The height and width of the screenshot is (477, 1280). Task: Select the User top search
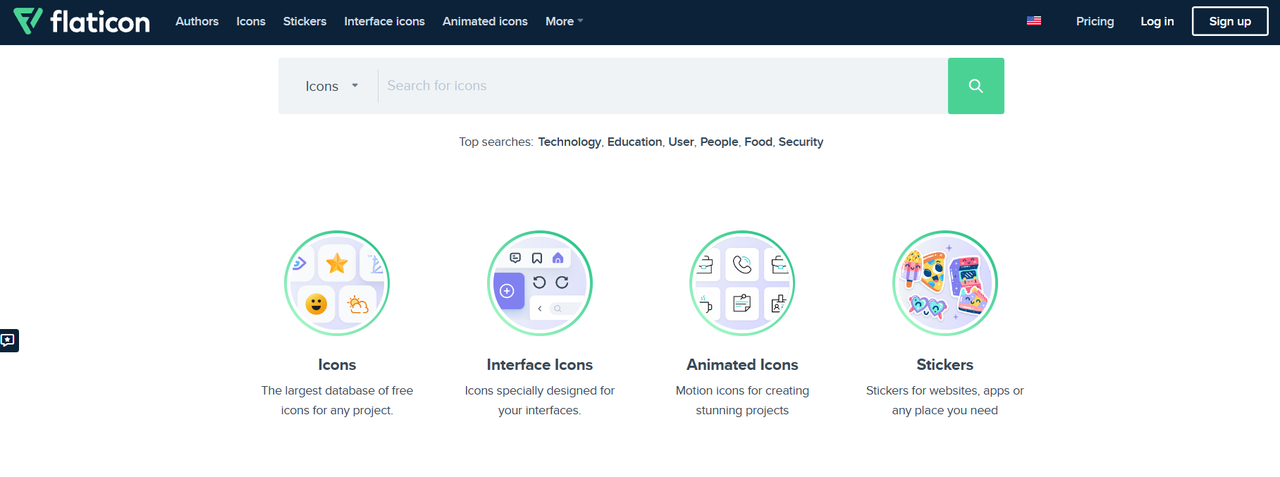pyautogui.click(x=681, y=142)
